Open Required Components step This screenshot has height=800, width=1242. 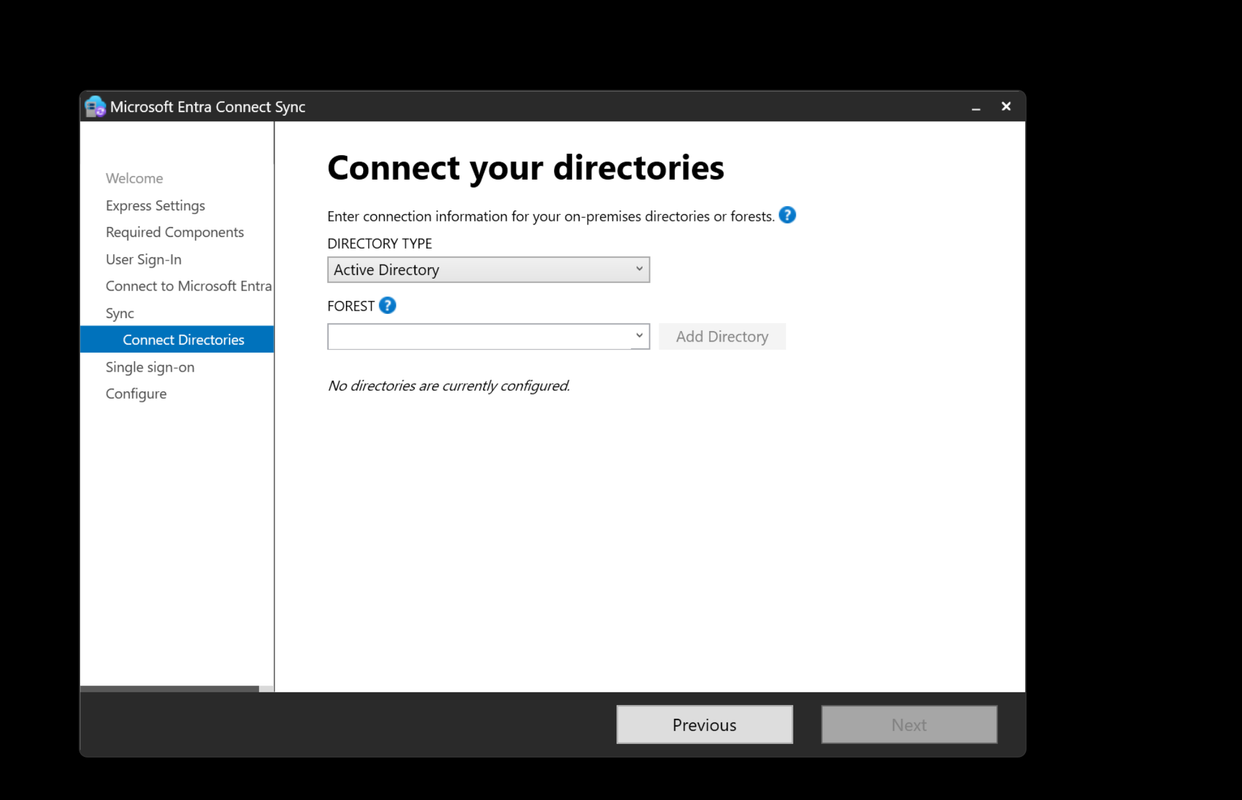[175, 232]
